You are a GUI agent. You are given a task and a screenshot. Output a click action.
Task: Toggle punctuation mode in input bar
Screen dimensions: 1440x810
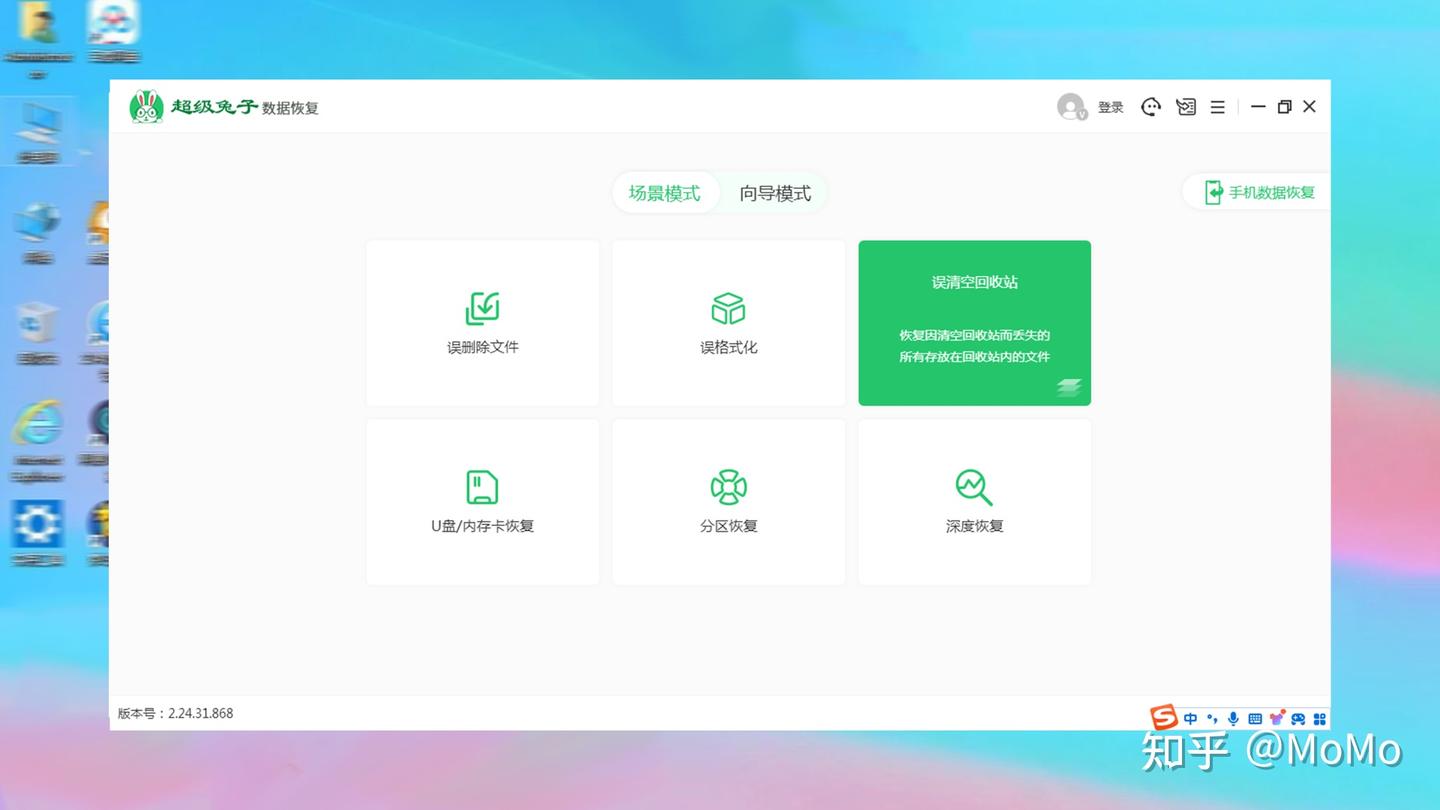[x=1212, y=719]
